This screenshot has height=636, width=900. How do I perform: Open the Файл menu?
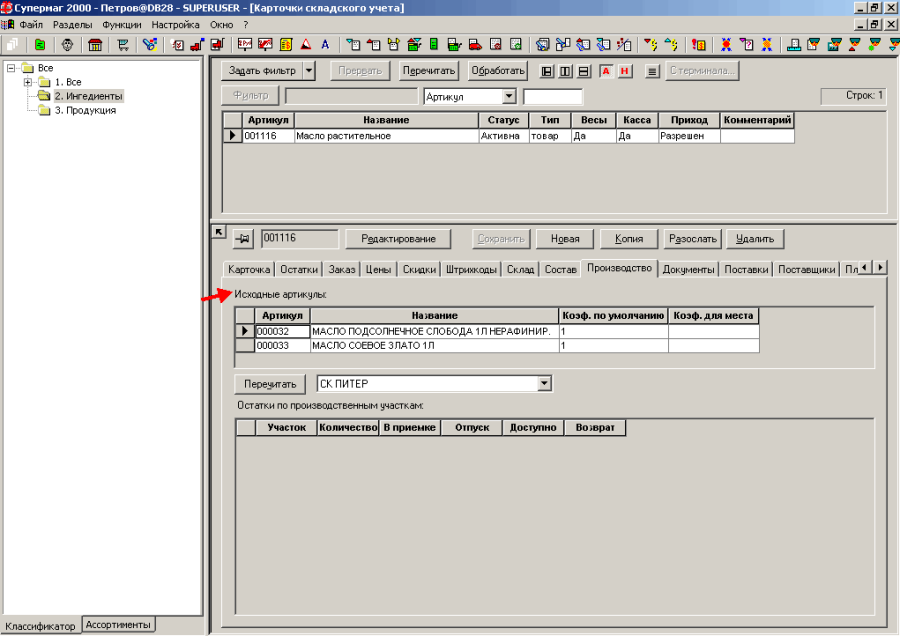[31, 25]
